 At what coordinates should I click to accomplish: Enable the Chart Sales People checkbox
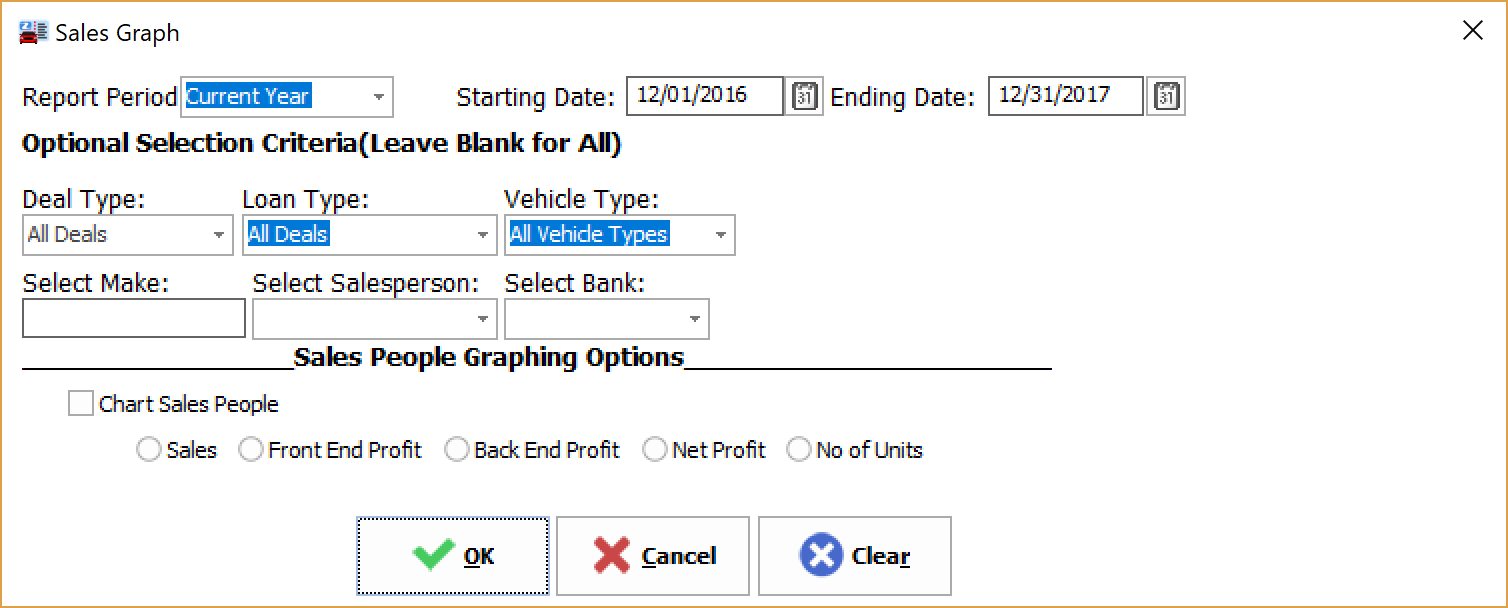pyautogui.click(x=80, y=402)
